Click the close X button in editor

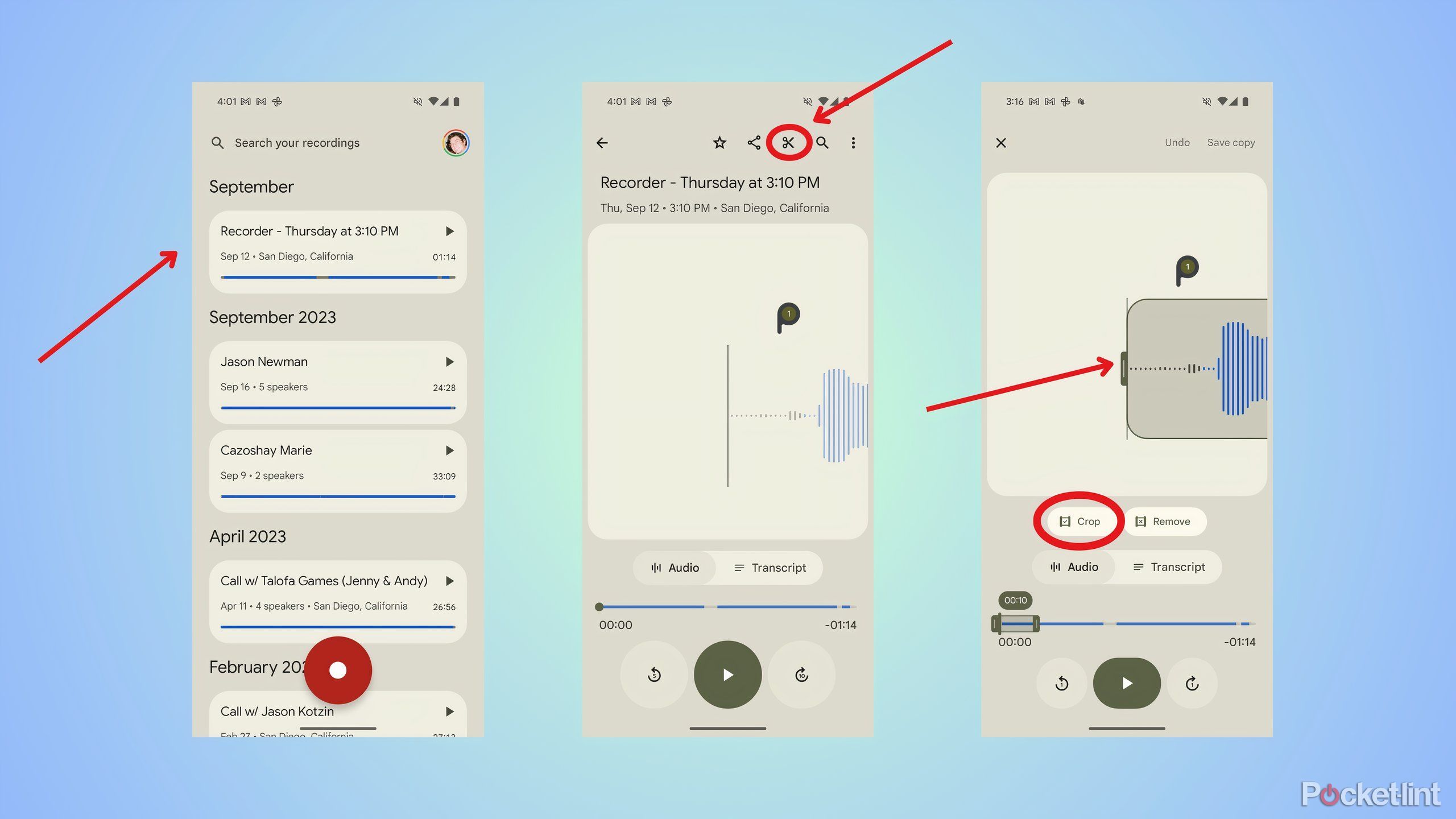pyautogui.click(x=1001, y=141)
